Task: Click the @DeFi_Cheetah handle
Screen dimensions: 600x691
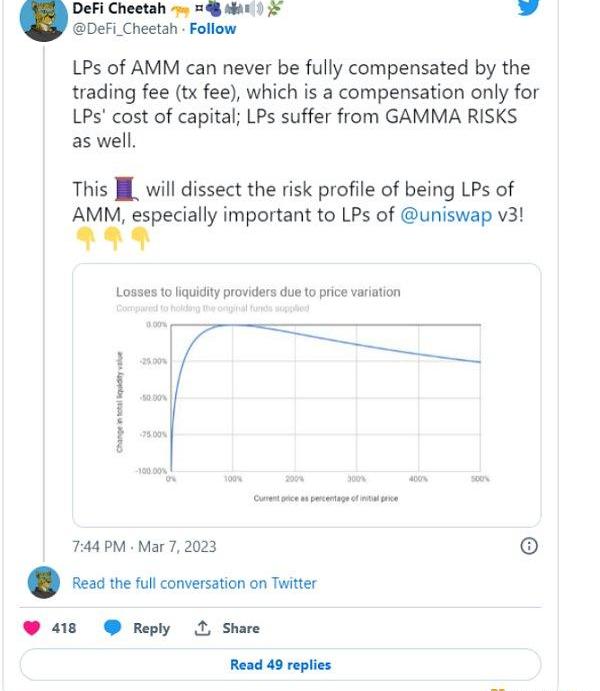Action: point(125,28)
